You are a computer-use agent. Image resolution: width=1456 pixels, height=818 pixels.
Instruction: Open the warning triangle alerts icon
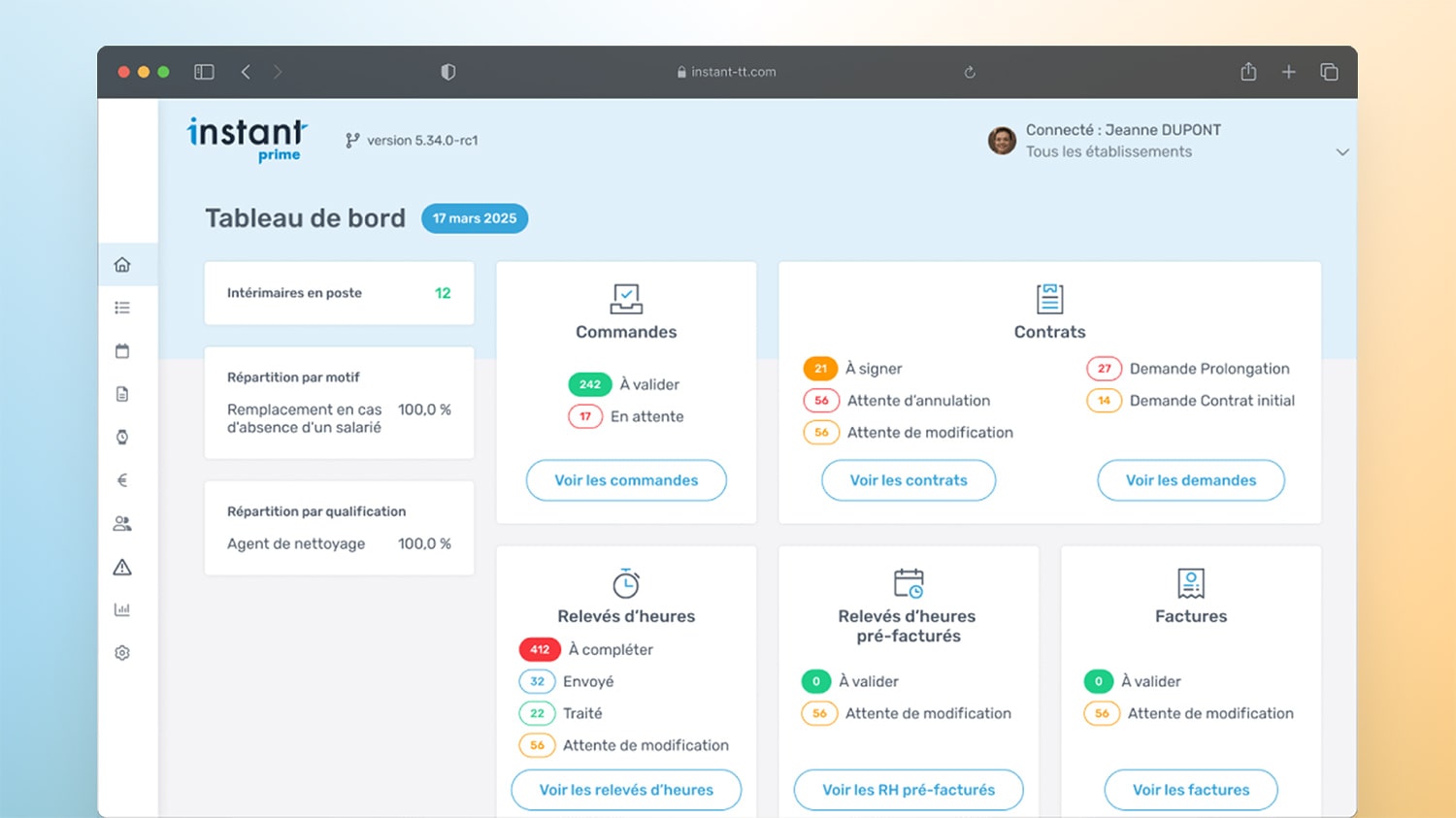(122, 568)
